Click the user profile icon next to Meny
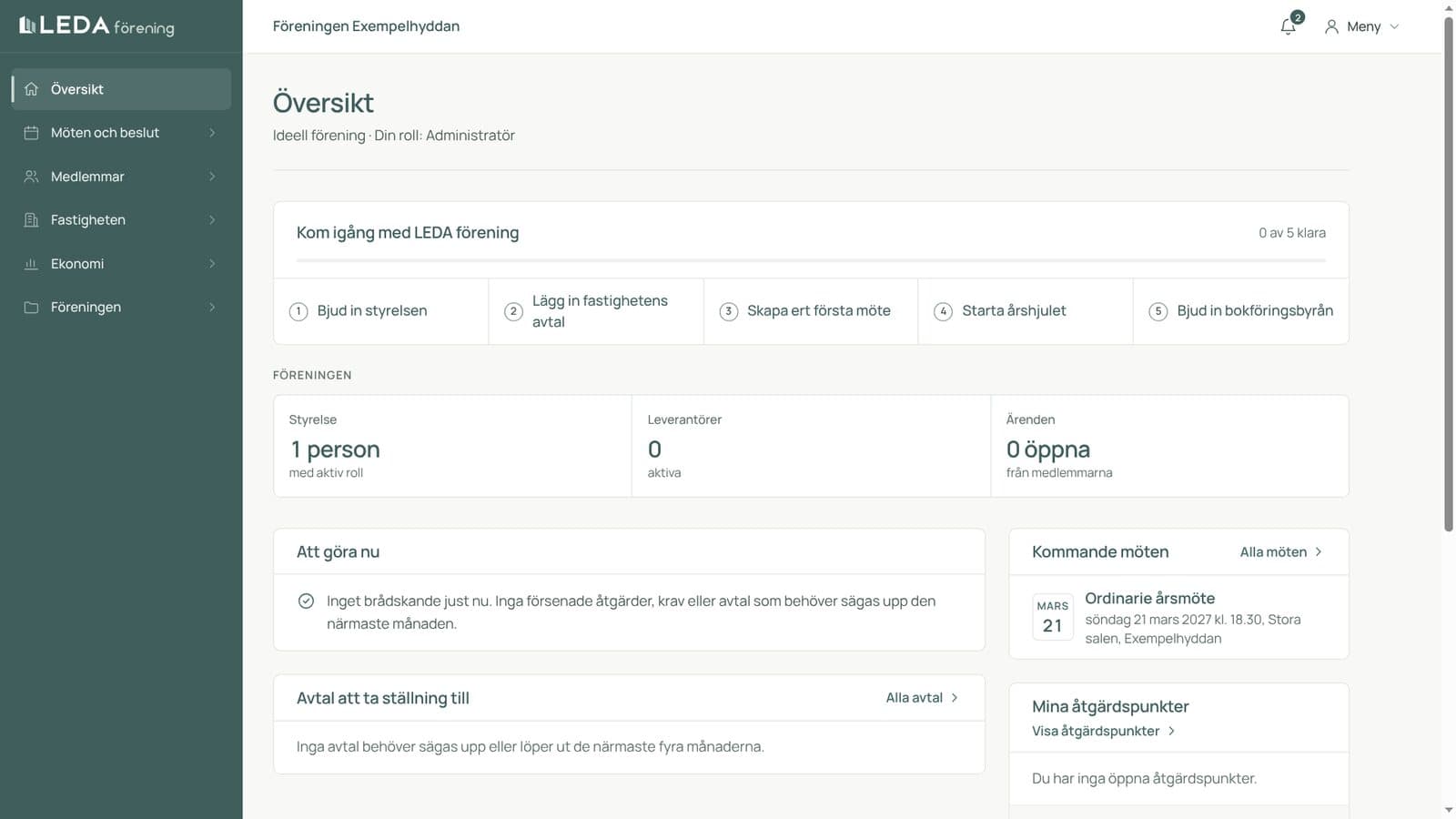 1331,26
